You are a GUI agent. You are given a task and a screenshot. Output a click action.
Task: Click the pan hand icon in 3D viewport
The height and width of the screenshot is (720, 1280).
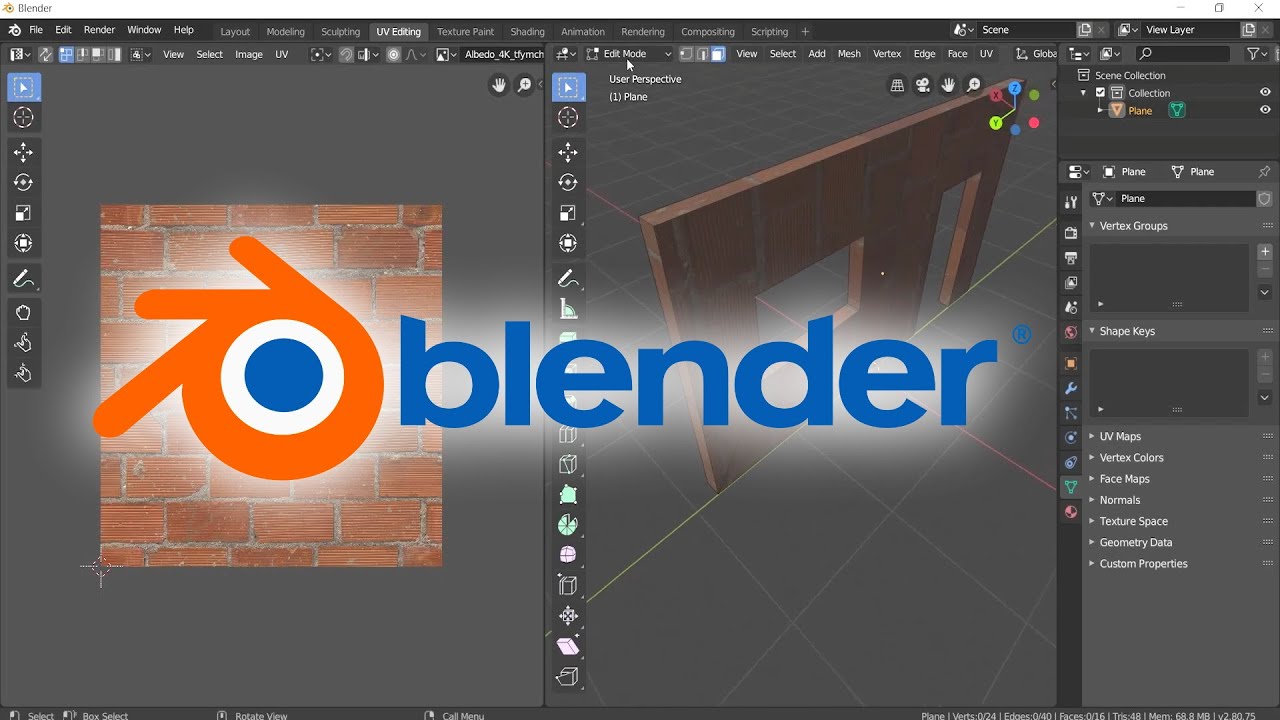click(948, 86)
